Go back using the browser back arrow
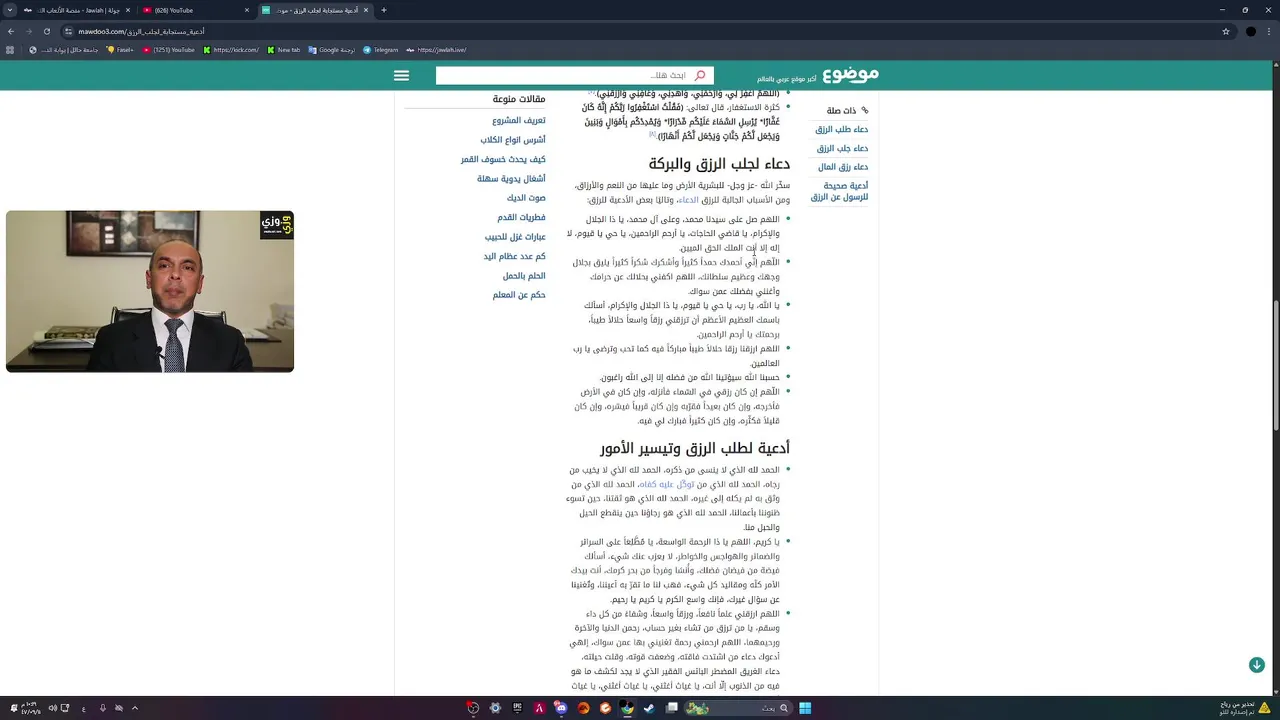1280x720 pixels. 11,31
